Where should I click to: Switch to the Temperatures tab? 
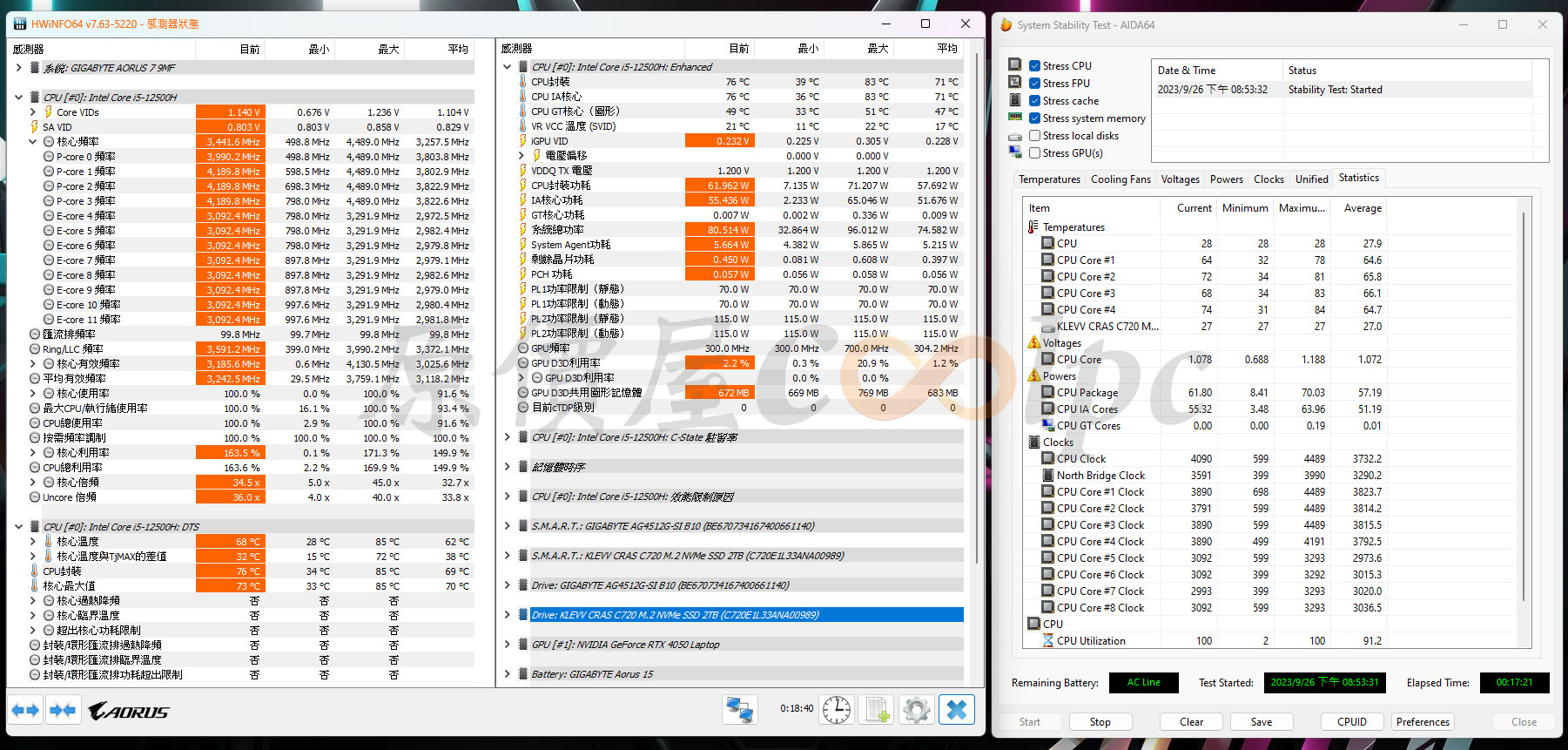(x=1049, y=179)
